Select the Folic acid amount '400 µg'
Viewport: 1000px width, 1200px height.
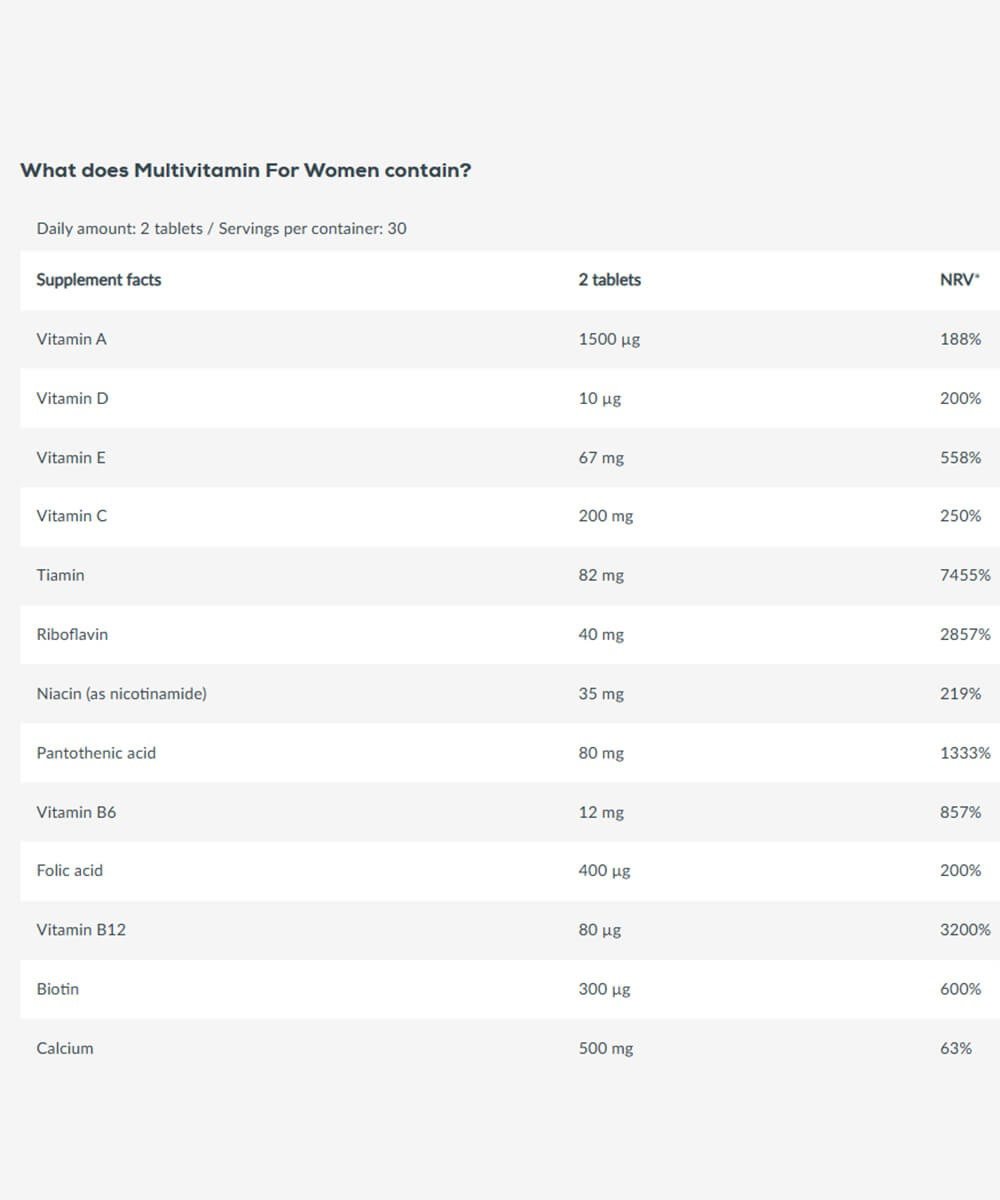click(x=604, y=870)
